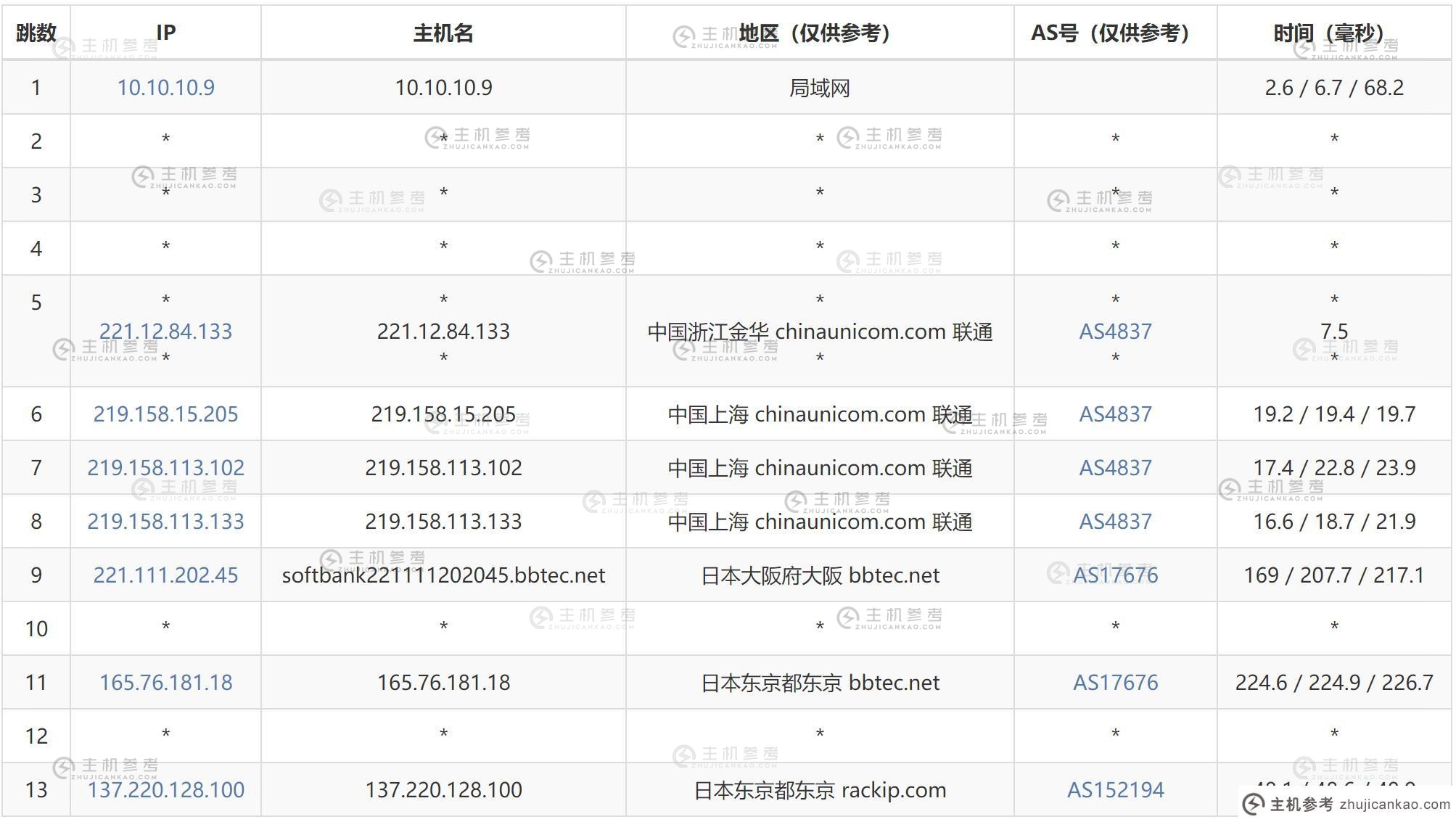Screen dimensions: 1456x822
Task: Open IP link 221.111.202.45
Action: (166, 575)
